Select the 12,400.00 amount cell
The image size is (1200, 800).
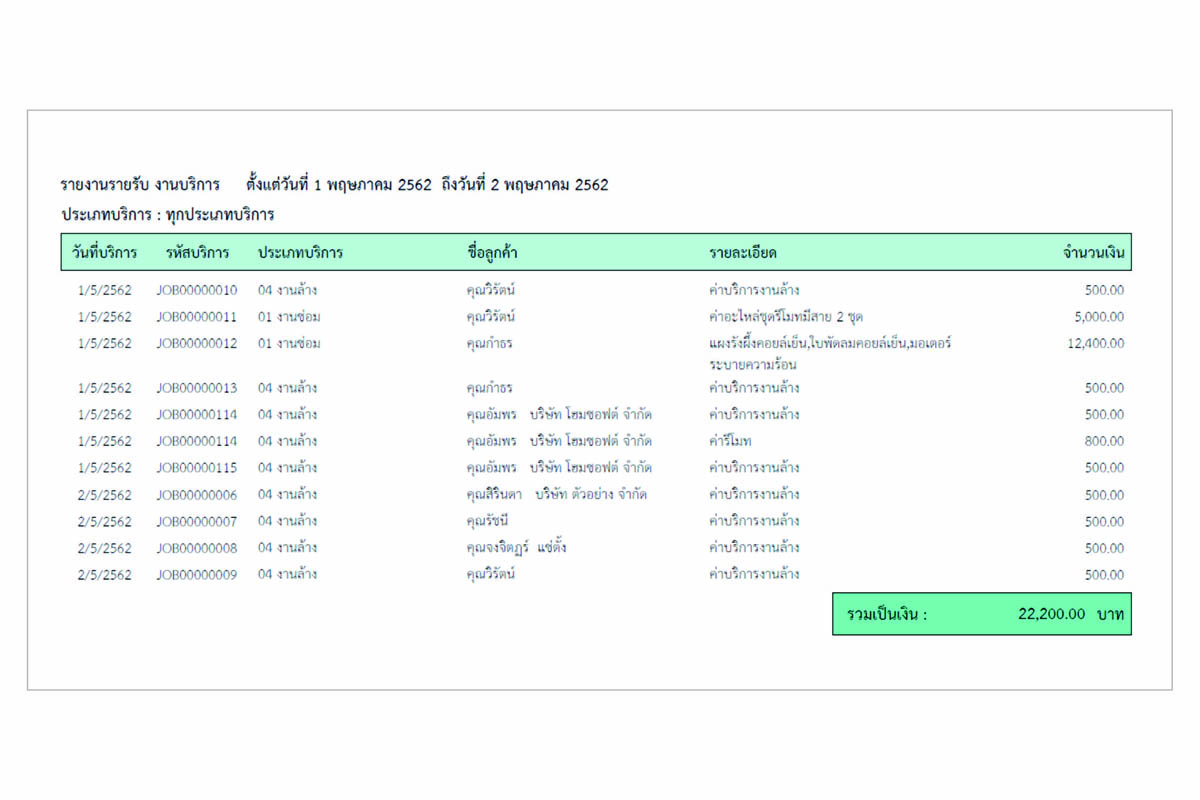(1096, 344)
